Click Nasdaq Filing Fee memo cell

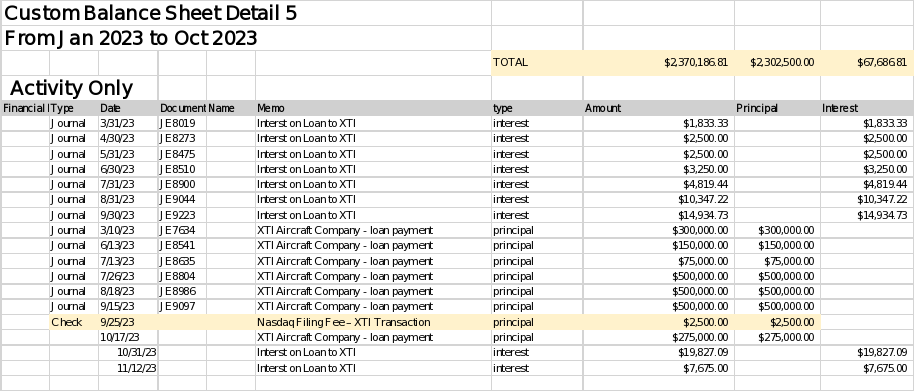[373, 322]
